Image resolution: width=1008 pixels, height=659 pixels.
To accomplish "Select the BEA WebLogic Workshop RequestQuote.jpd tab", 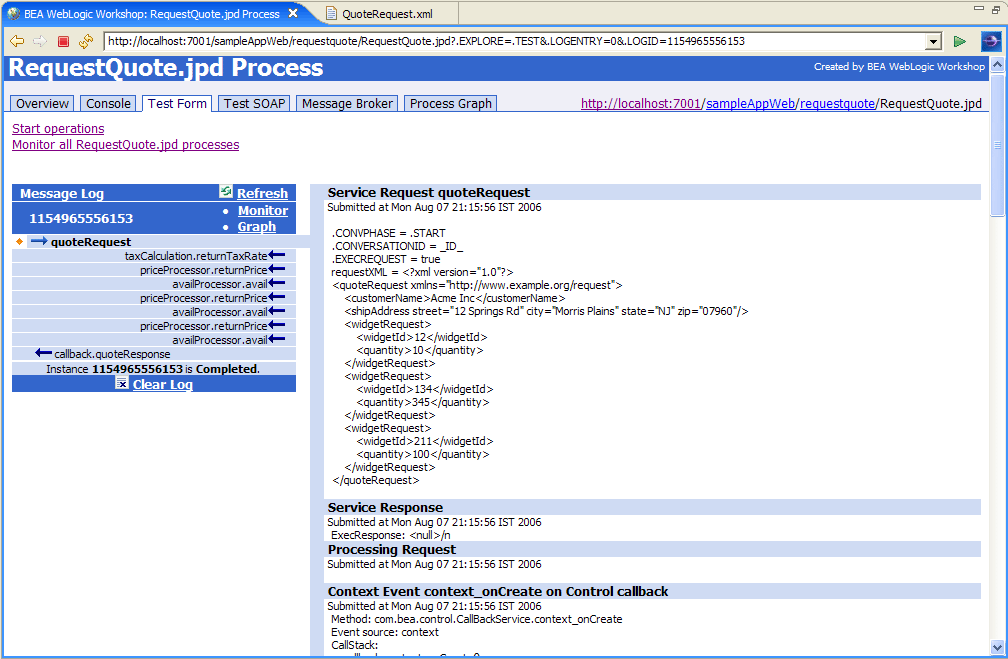I will 152,14.
